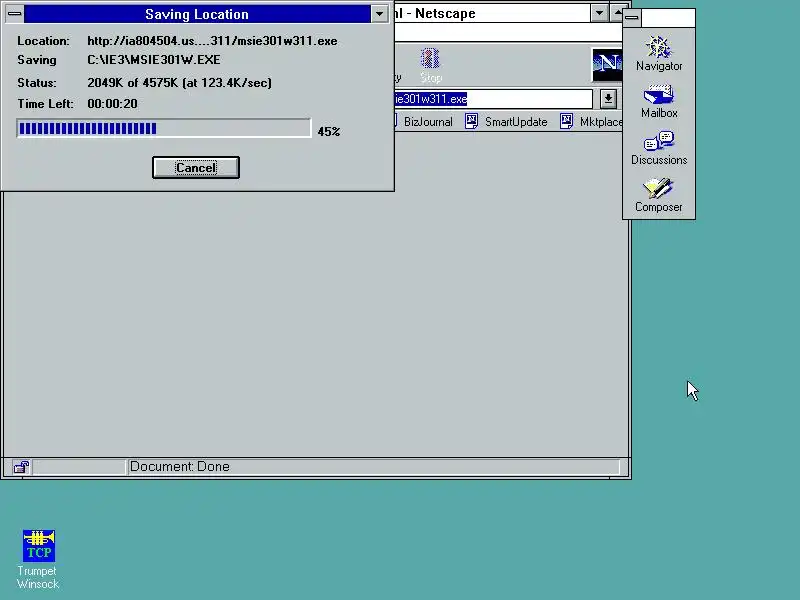Select the Trumpet Winsock desktop icon

click(x=38, y=559)
